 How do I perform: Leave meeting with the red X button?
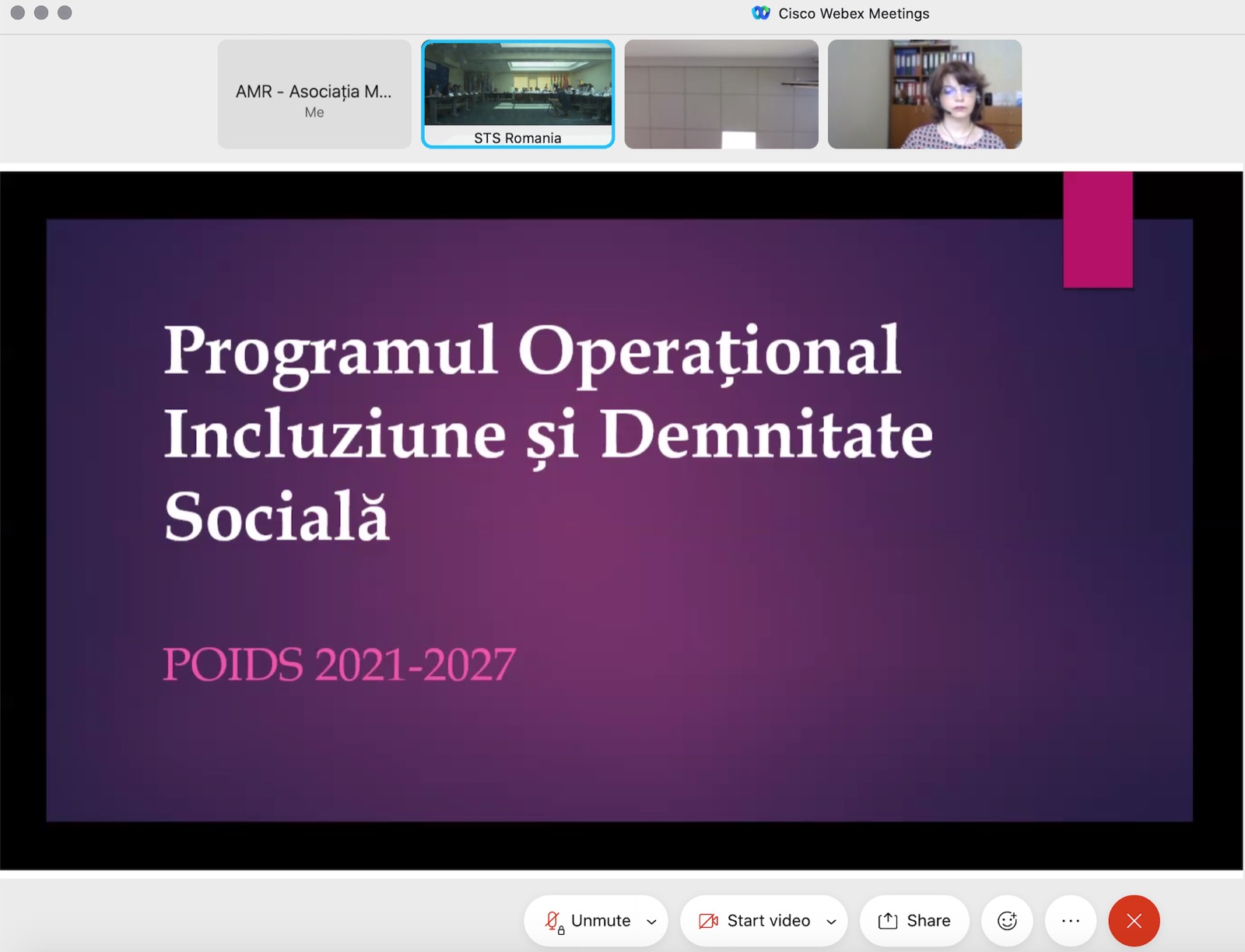(x=1134, y=921)
